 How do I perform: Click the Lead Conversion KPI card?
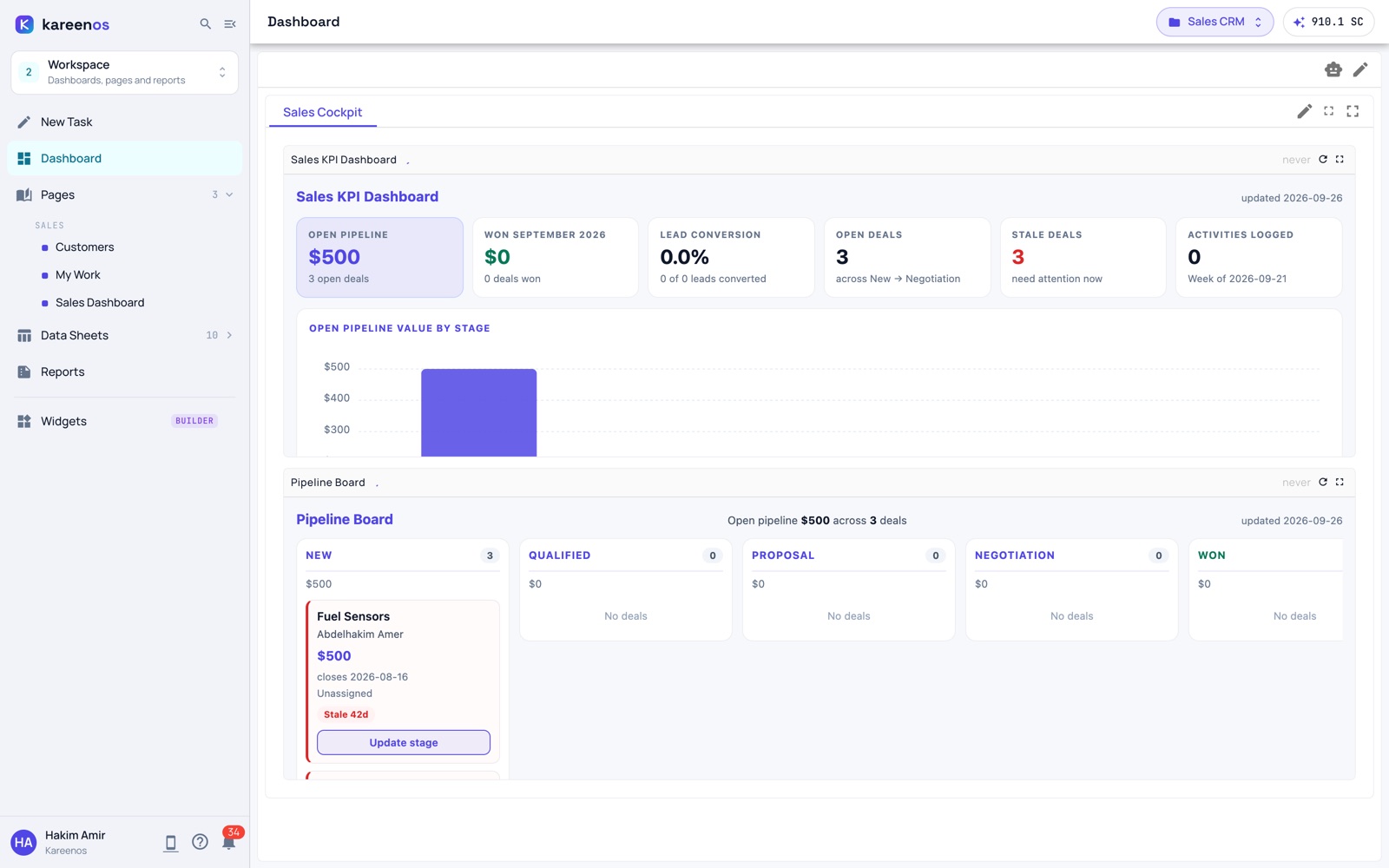[731, 258]
